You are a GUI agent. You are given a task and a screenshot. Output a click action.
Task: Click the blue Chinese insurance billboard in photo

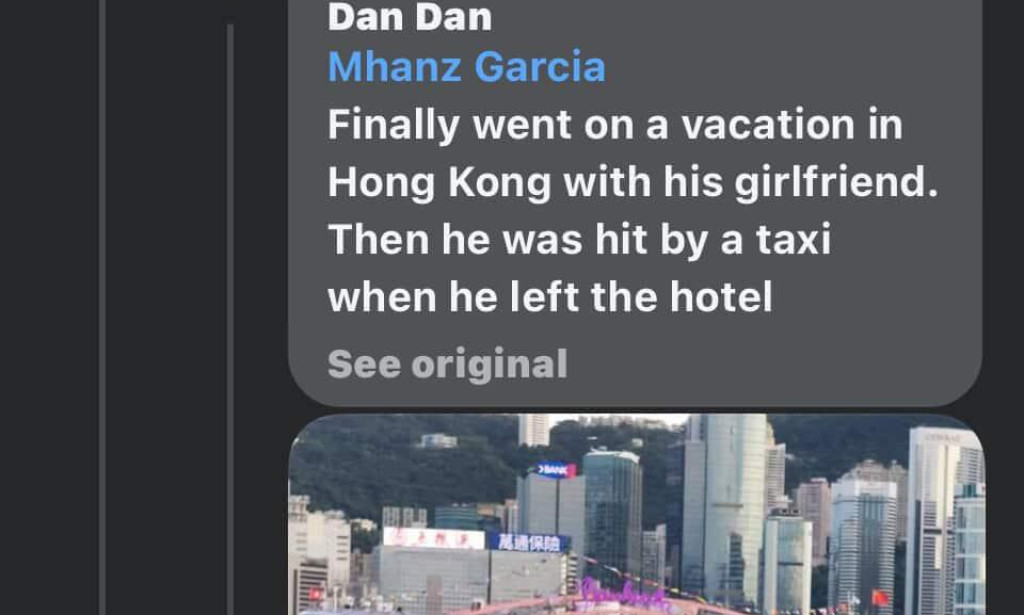click(528, 542)
